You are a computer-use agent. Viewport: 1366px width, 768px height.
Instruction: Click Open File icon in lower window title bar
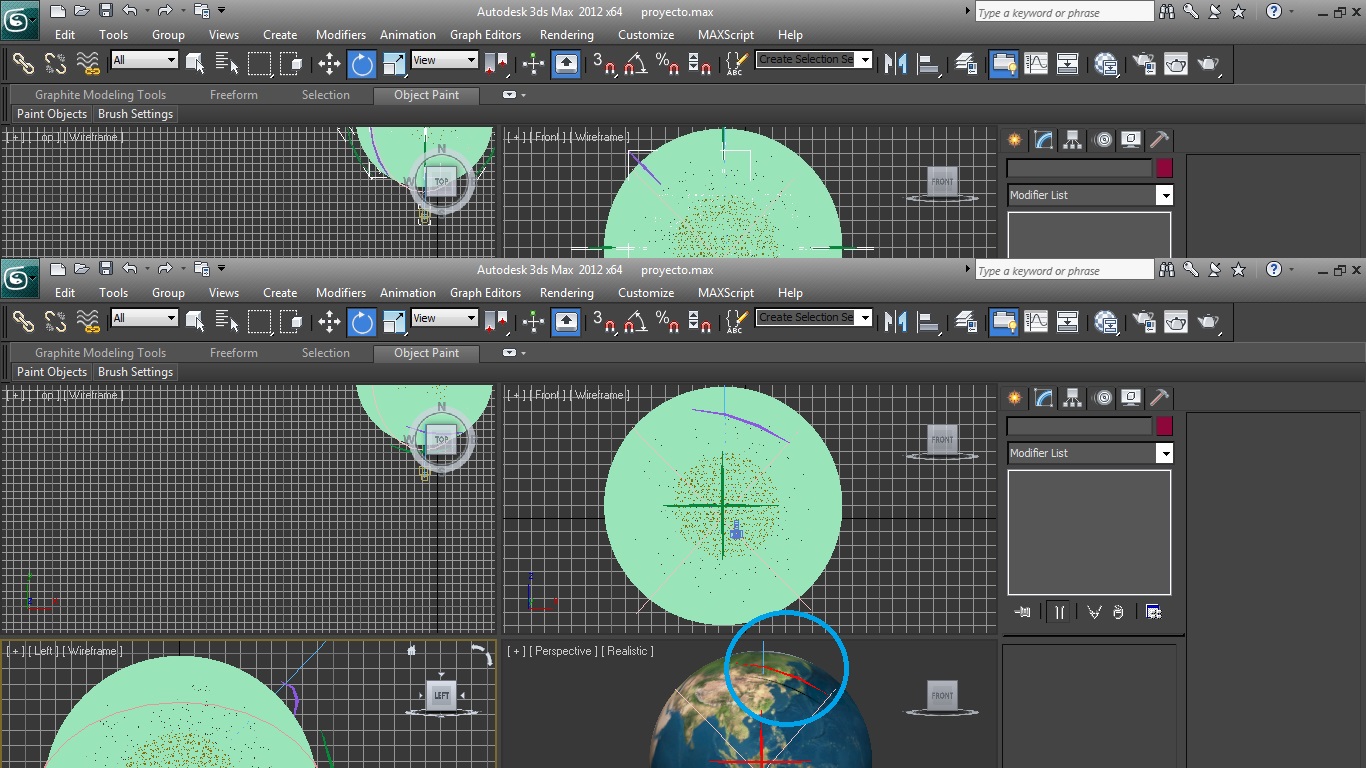click(x=81, y=269)
